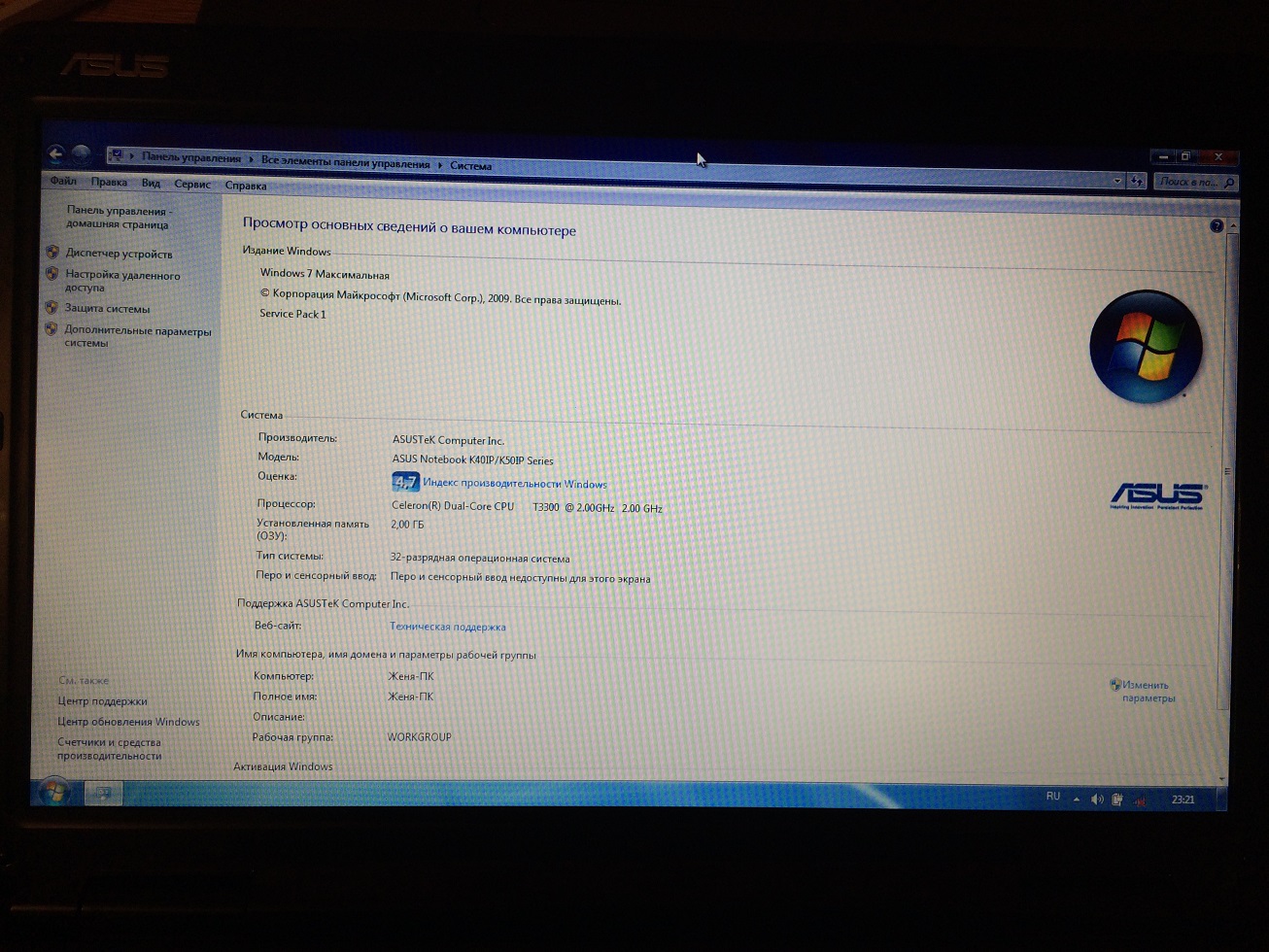Click the Back navigation arrow button
Screen dimensions: 1269x952
point(55,153)
